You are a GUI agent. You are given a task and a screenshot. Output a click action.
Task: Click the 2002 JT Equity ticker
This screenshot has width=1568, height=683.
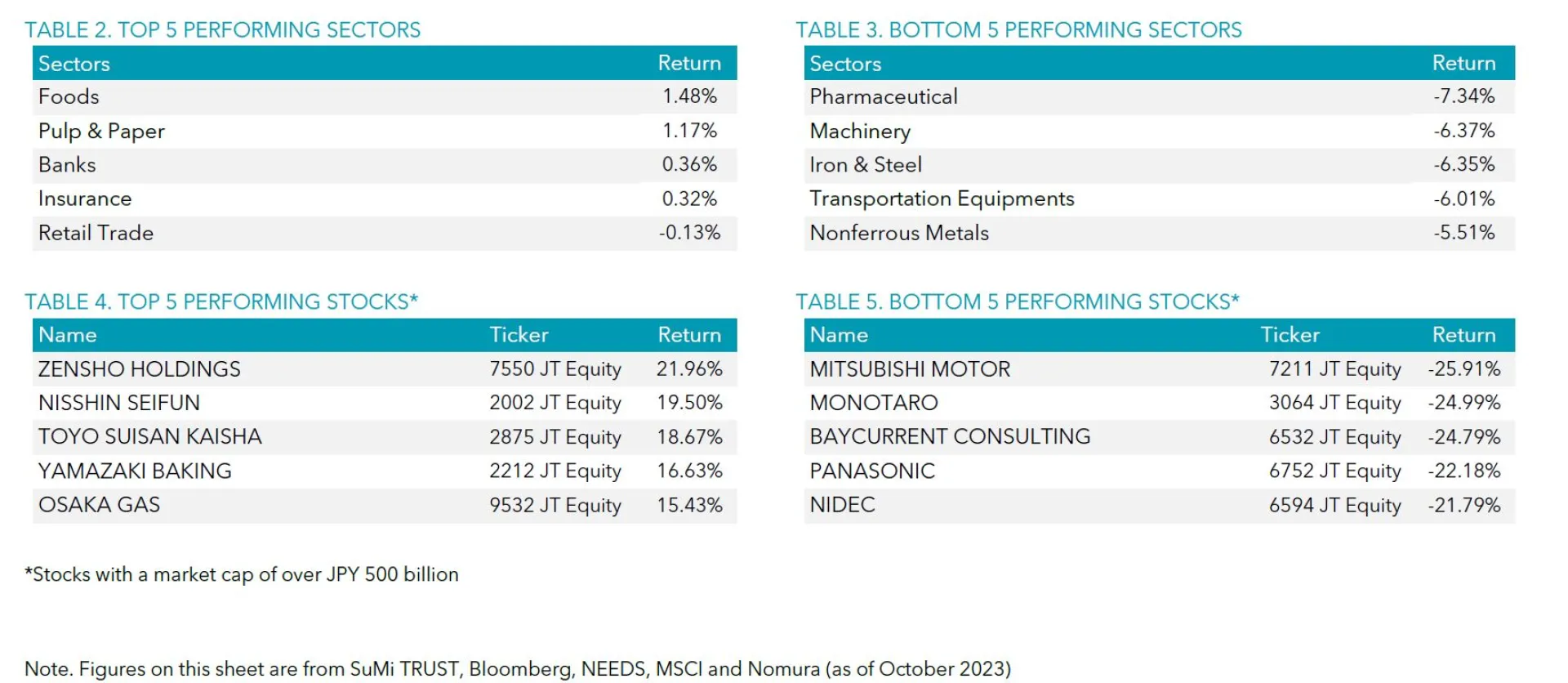tap(555, 404)
